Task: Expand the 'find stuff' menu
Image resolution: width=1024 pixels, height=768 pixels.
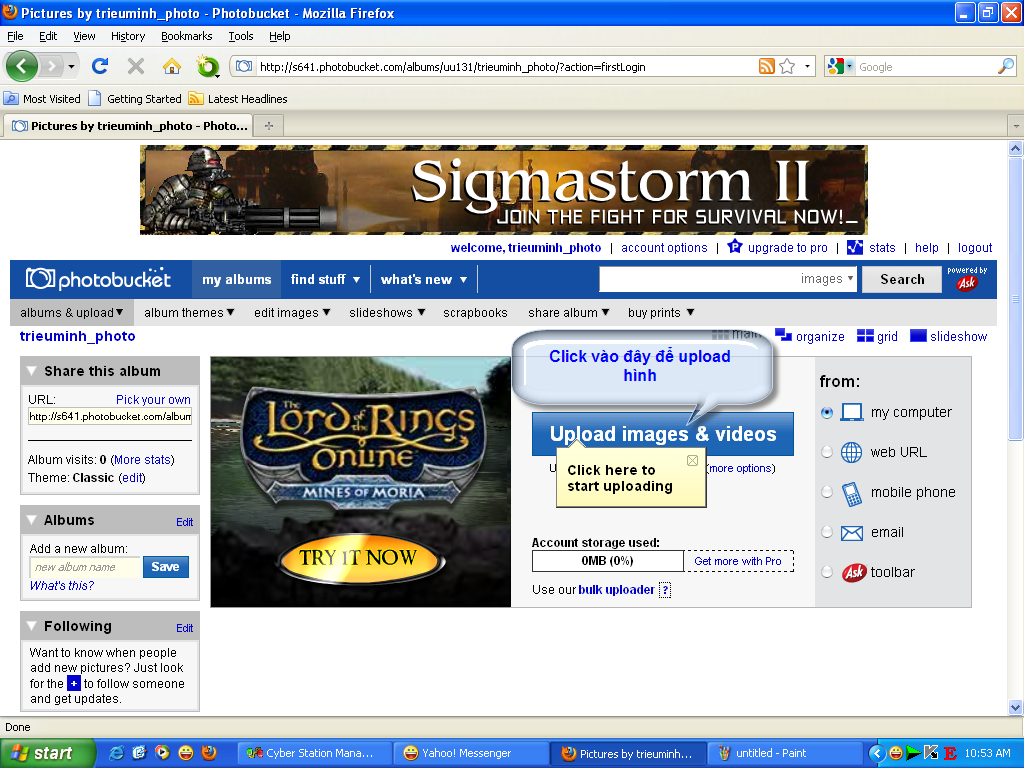Action: pos(325,280)
